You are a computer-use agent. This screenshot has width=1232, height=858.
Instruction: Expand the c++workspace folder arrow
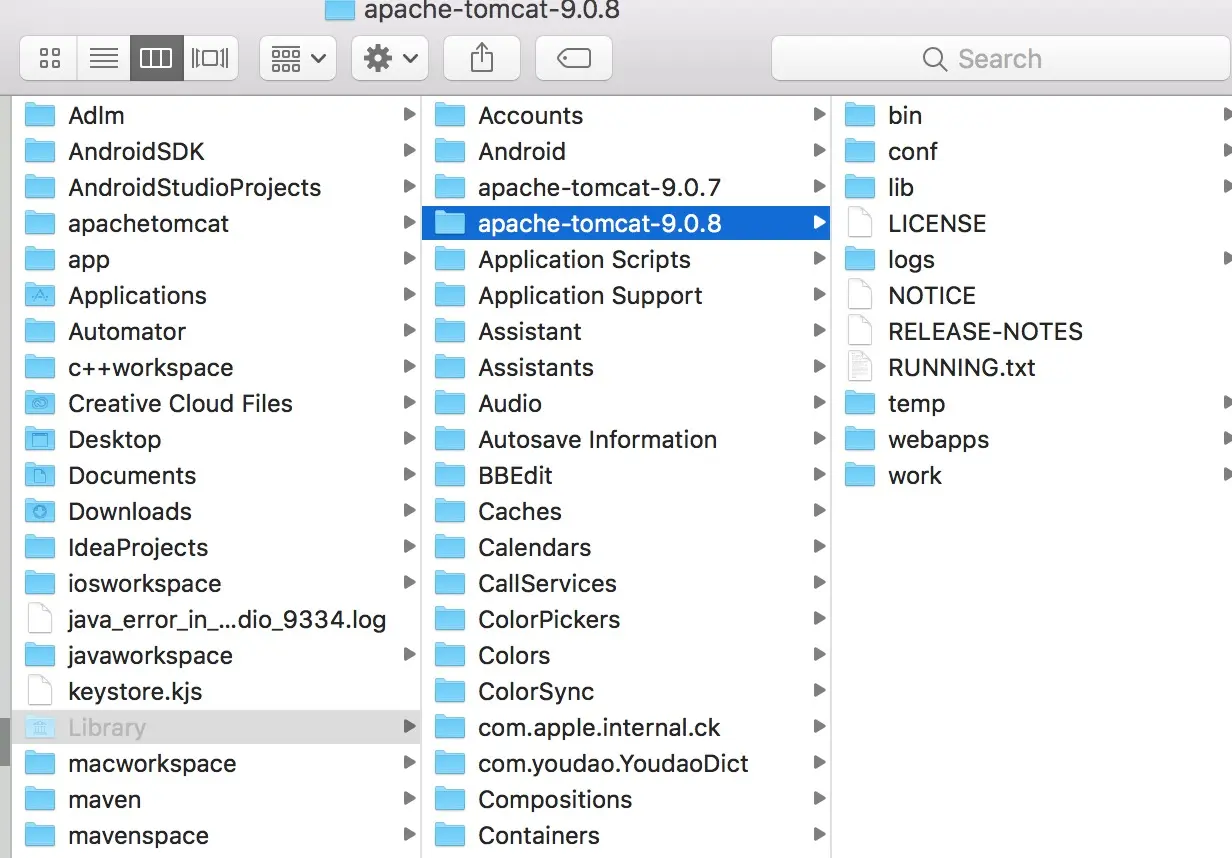409,367
